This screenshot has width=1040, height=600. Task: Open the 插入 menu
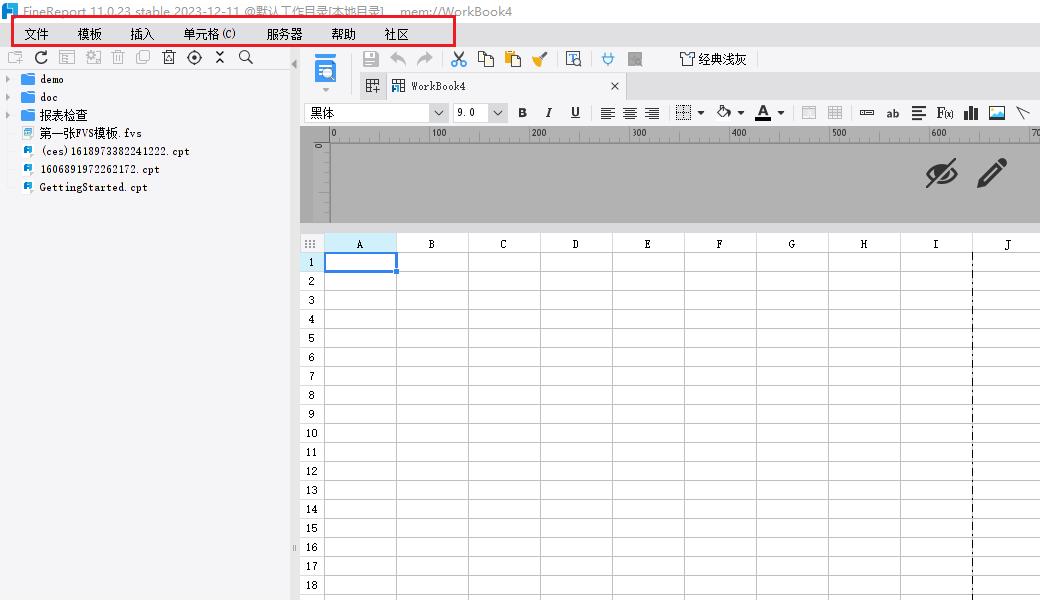[x=142, y=34]
